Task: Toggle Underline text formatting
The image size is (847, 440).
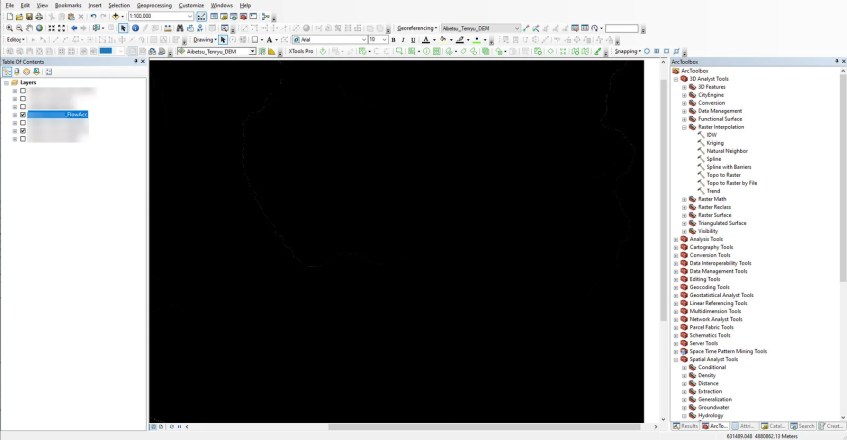Action: pyautogui.click(x=413, y=40)
